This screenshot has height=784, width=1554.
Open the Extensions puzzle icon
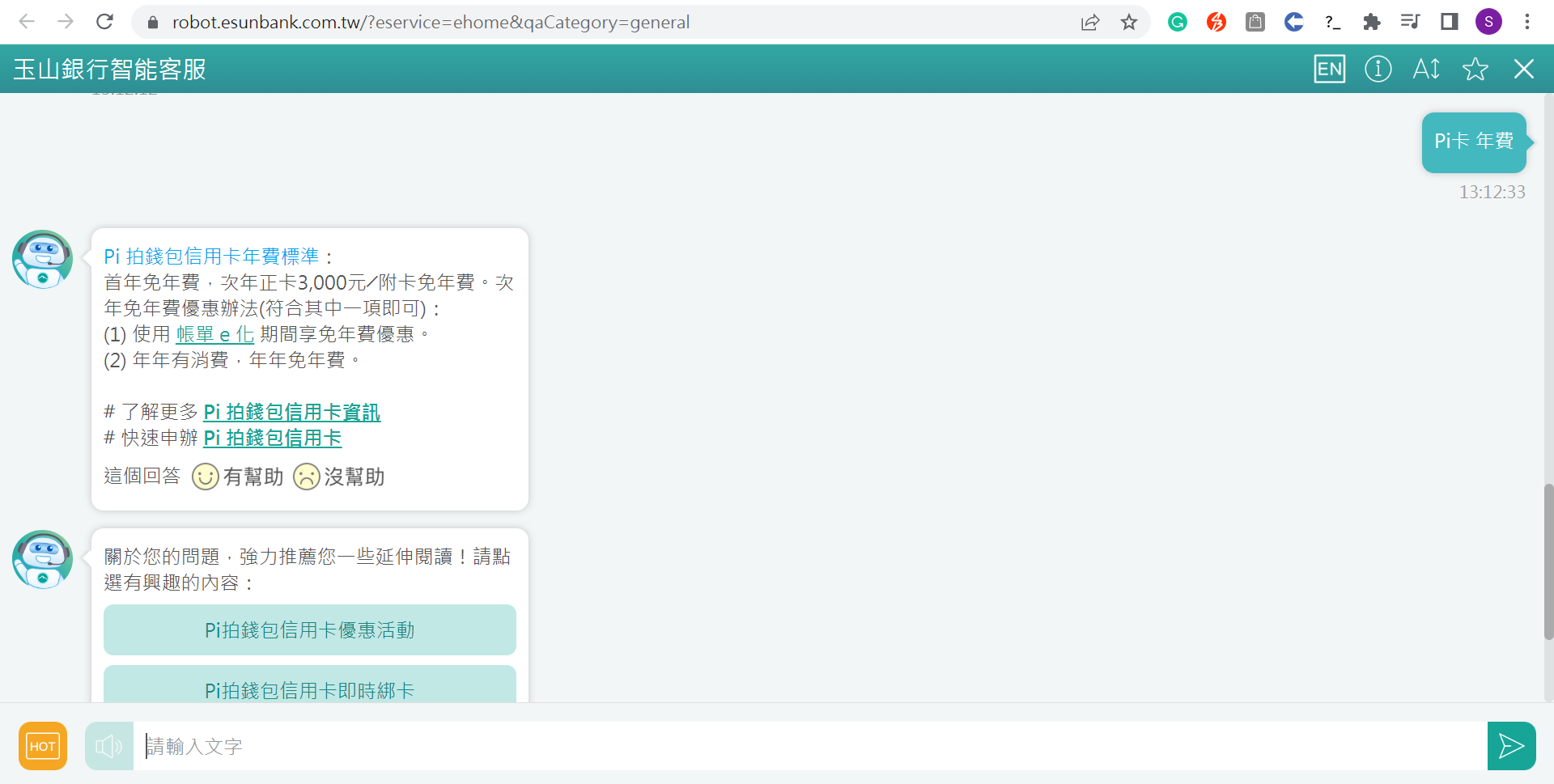1372,22
